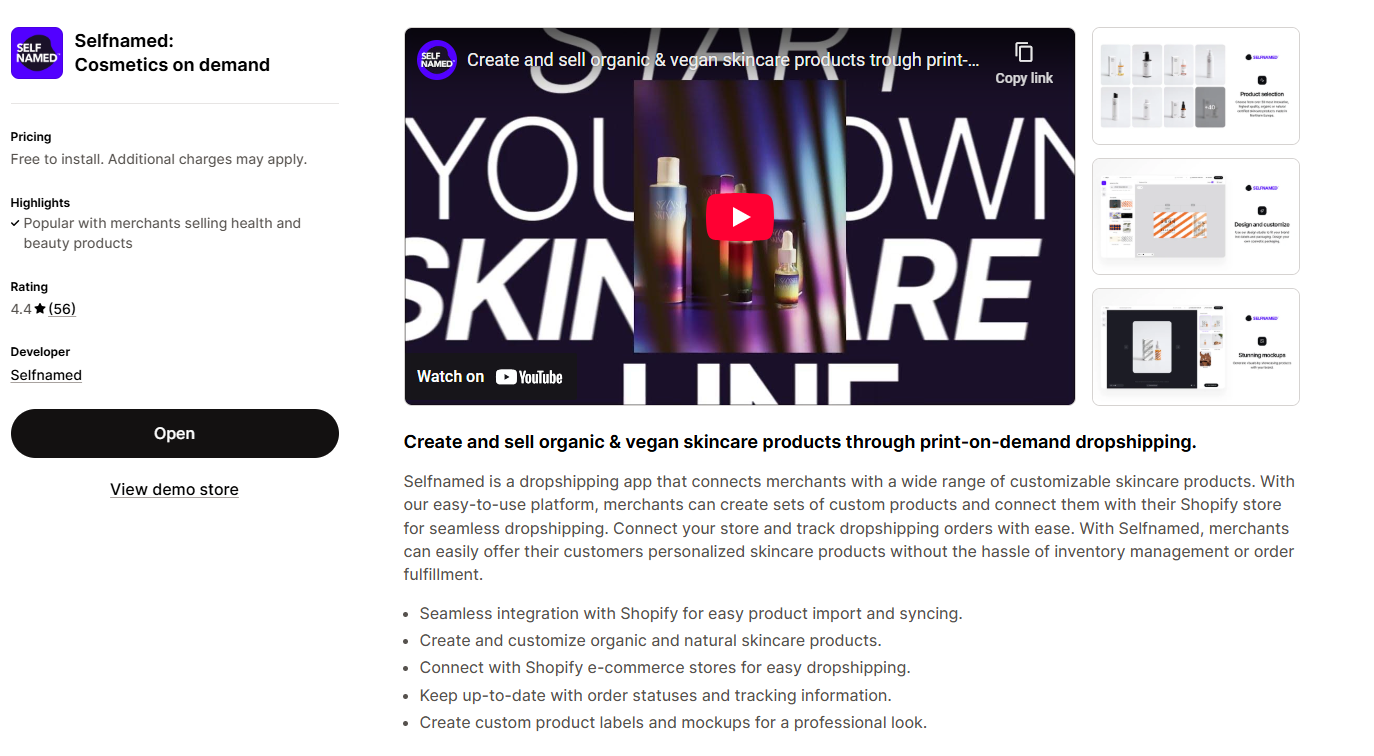Click the black Open button
The image size is (1374, 756).
(x=175, y=433)
